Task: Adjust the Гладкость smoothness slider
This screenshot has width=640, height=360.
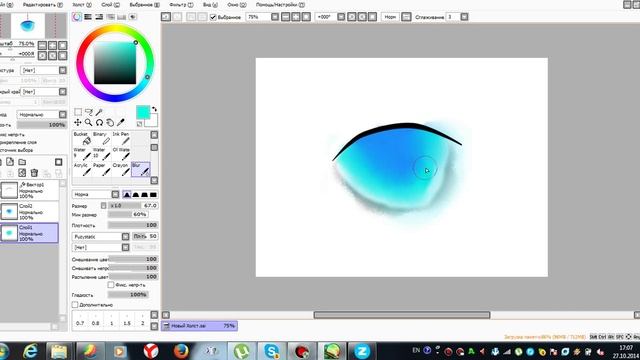Action: [128, 294]
